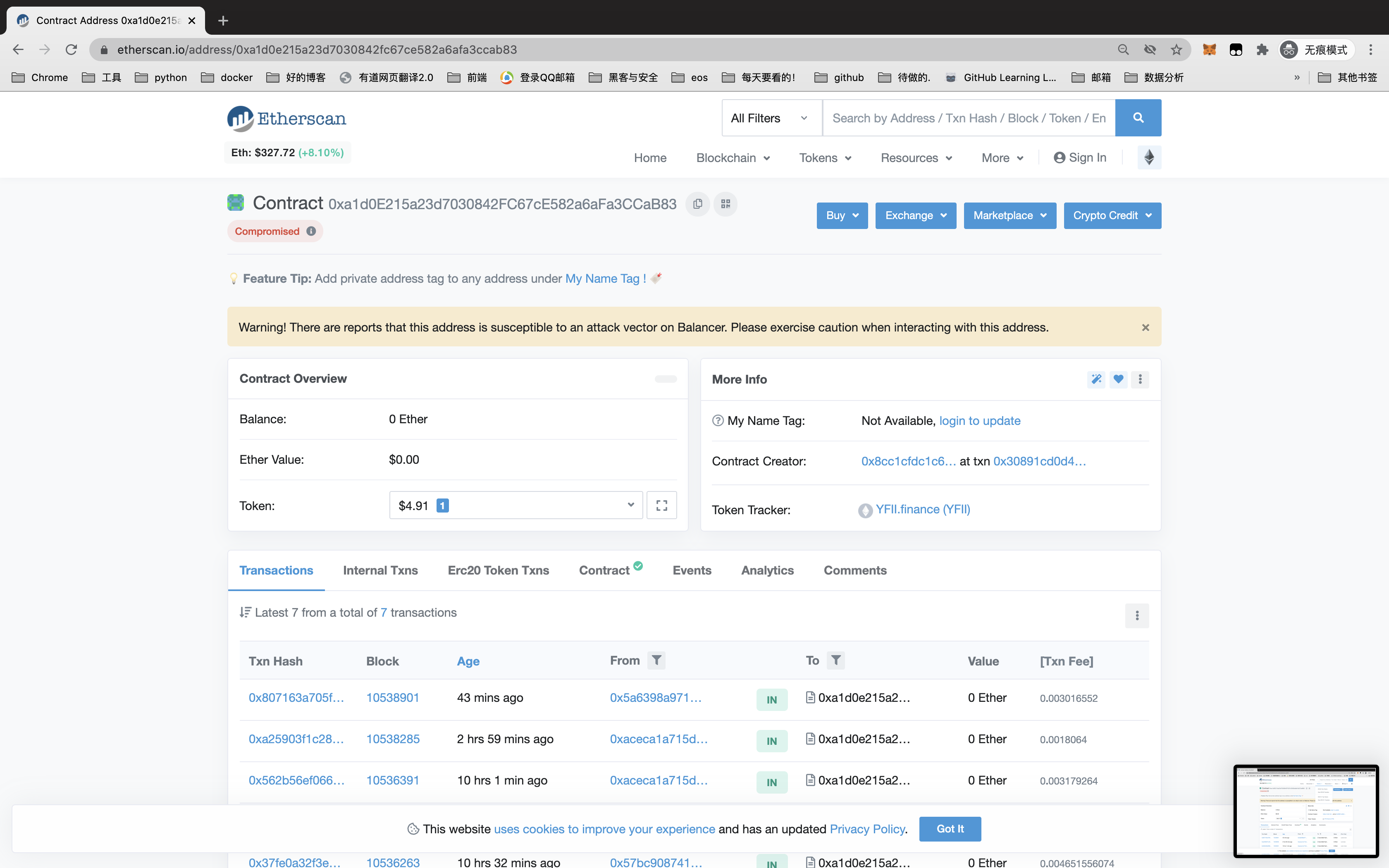Toggle the Txn Fee column display
The height and width of the screenshot is (868, 1389).
point(1067,661)
